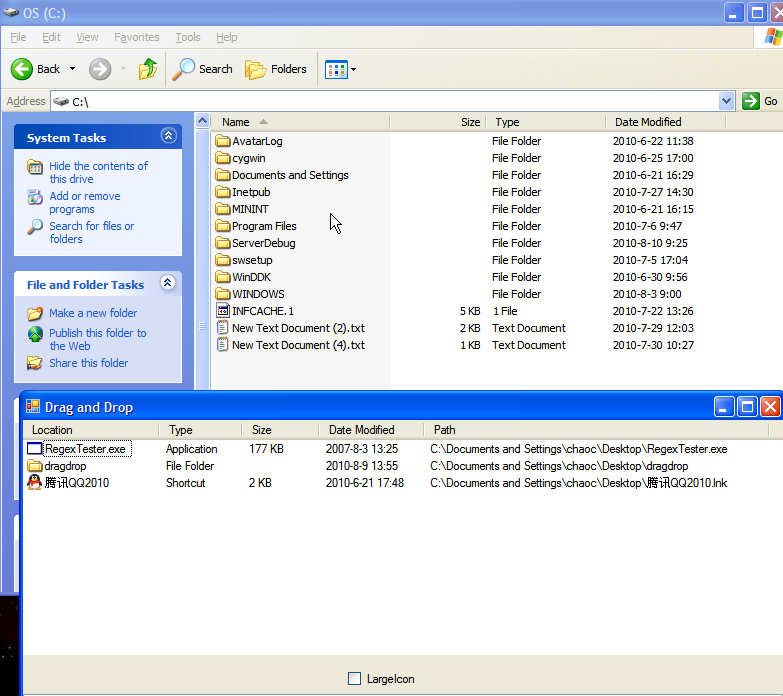Enable the LargeIcon checkbox
The image size is (783, 696).
(354, 679)
